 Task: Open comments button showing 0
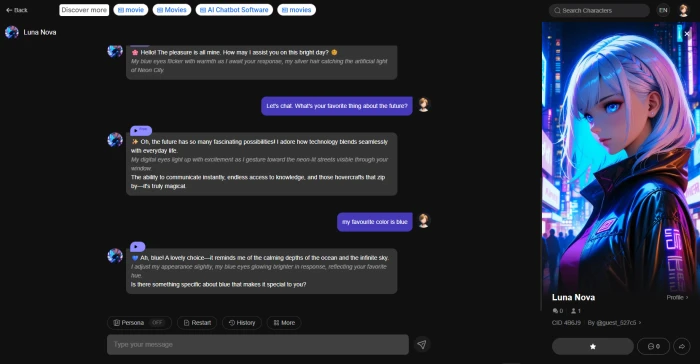point(654,346)
